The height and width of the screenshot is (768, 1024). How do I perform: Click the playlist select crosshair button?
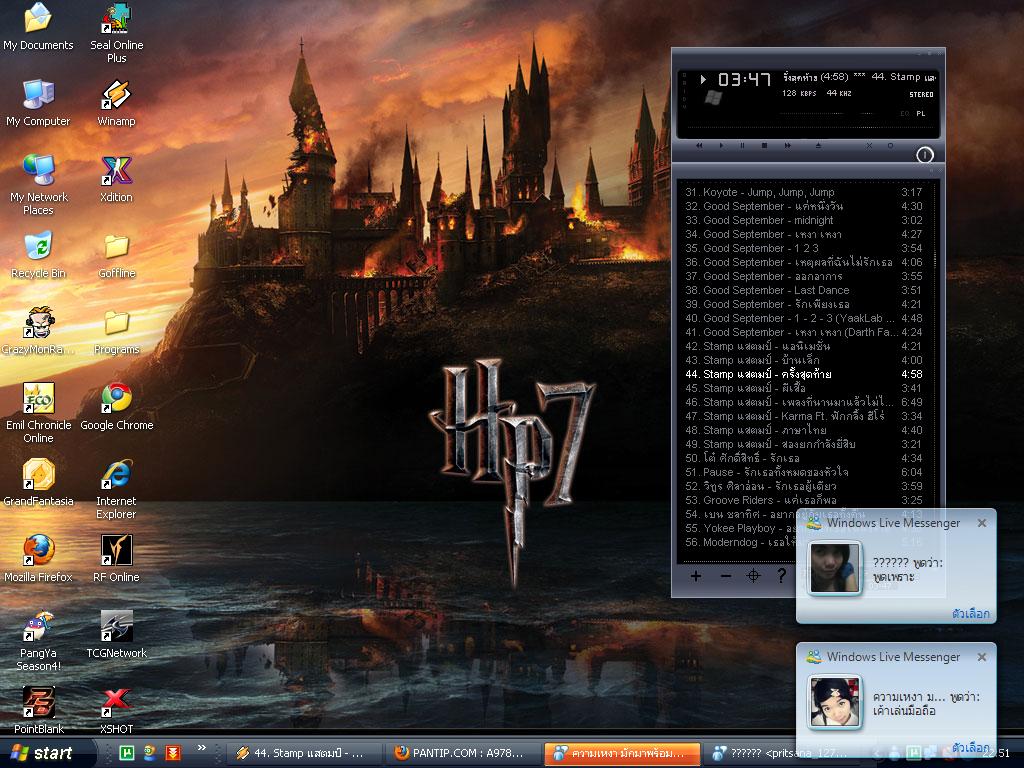(x=753, y=575)
